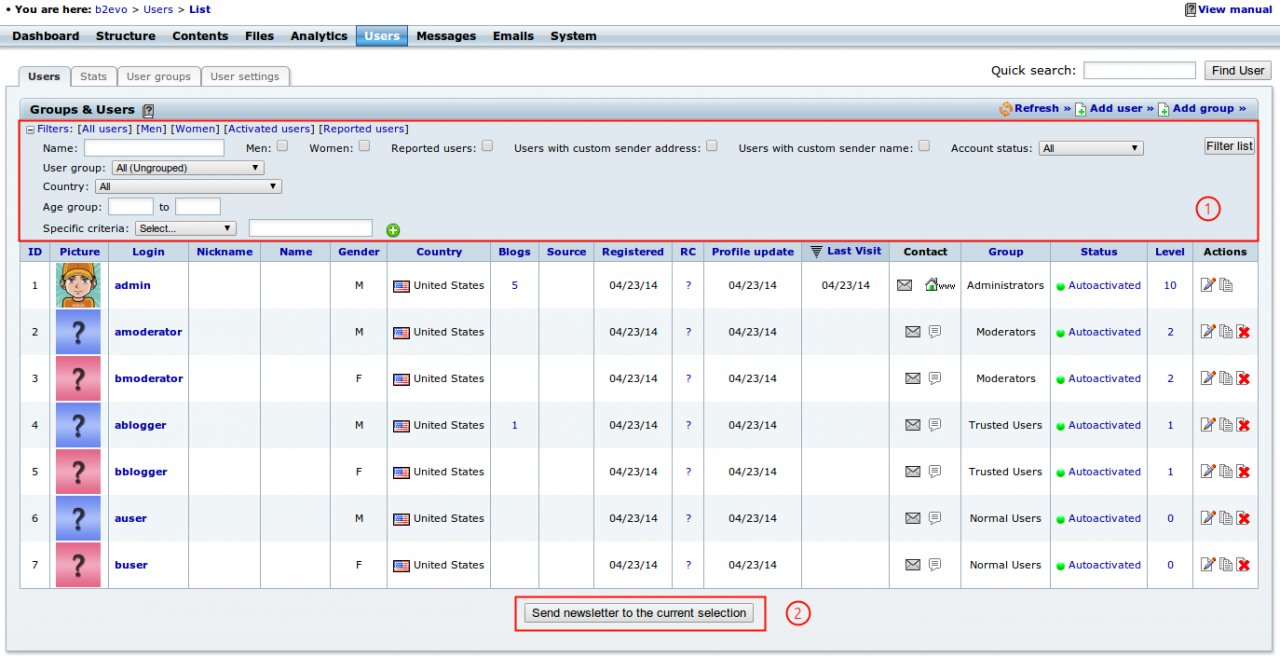Image resolution: width=1280 pixels, height=658 pixels.
Task: Click the green plus add criteria icon
Action: 393,230
